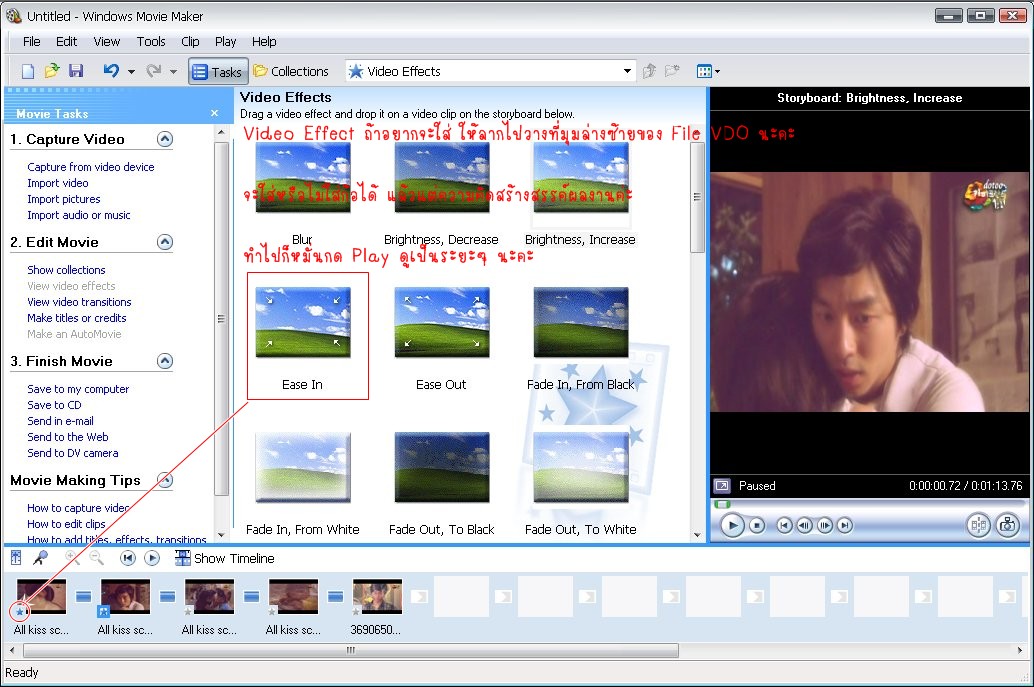
Task: Click Capture from video device link
Action: pyautogui.click(x=91, y=167)
